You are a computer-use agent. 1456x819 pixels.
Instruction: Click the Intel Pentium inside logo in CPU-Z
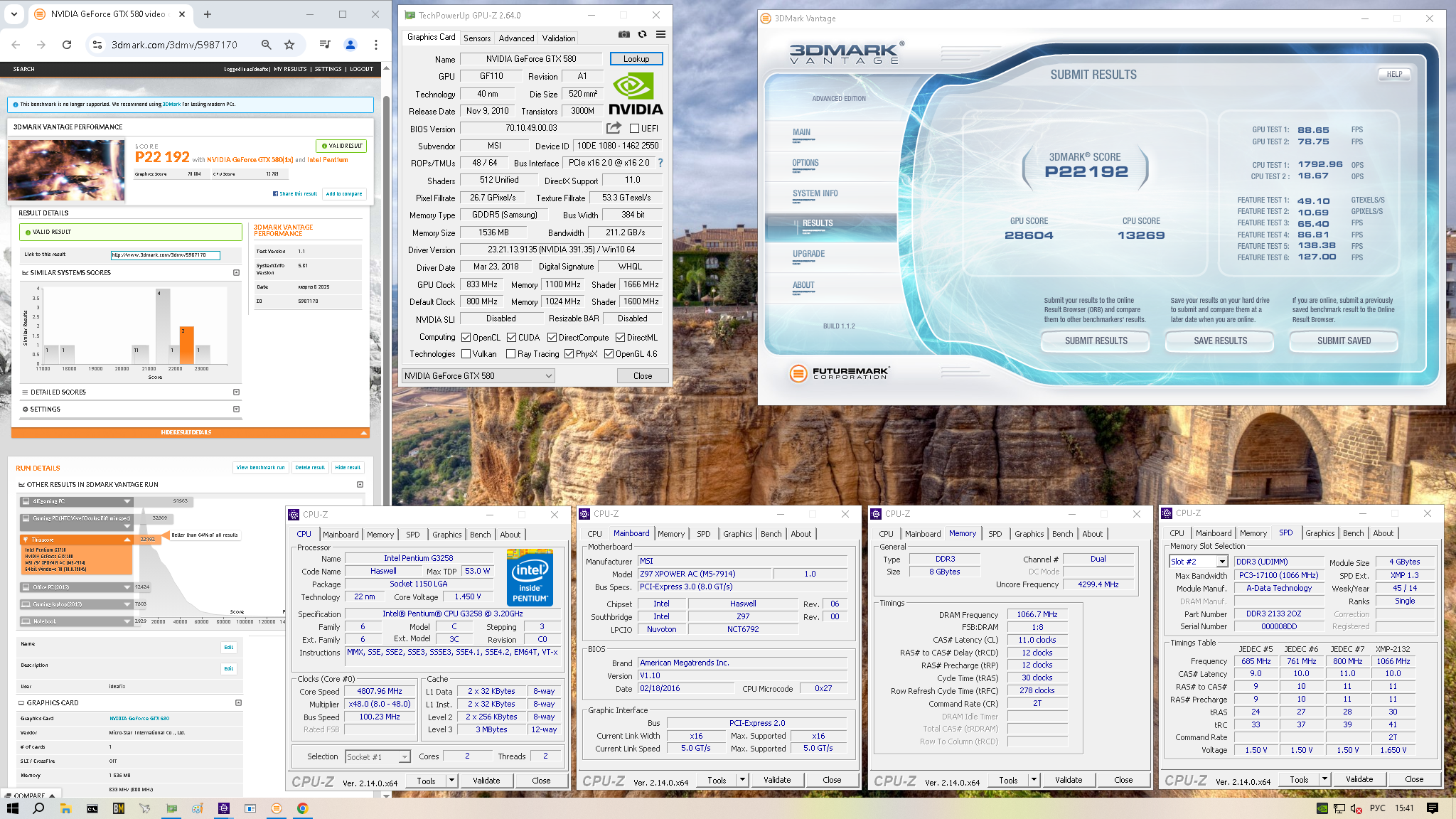point(530,577)
